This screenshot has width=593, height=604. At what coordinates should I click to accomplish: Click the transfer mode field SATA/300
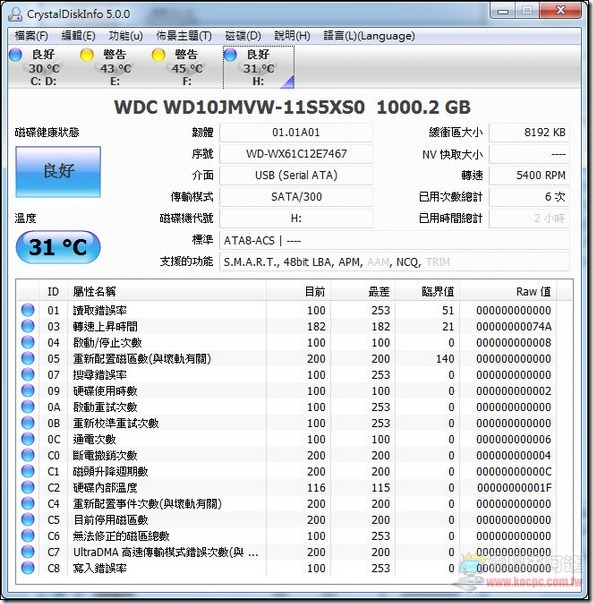pyautogui.click(x=296, y=197)
